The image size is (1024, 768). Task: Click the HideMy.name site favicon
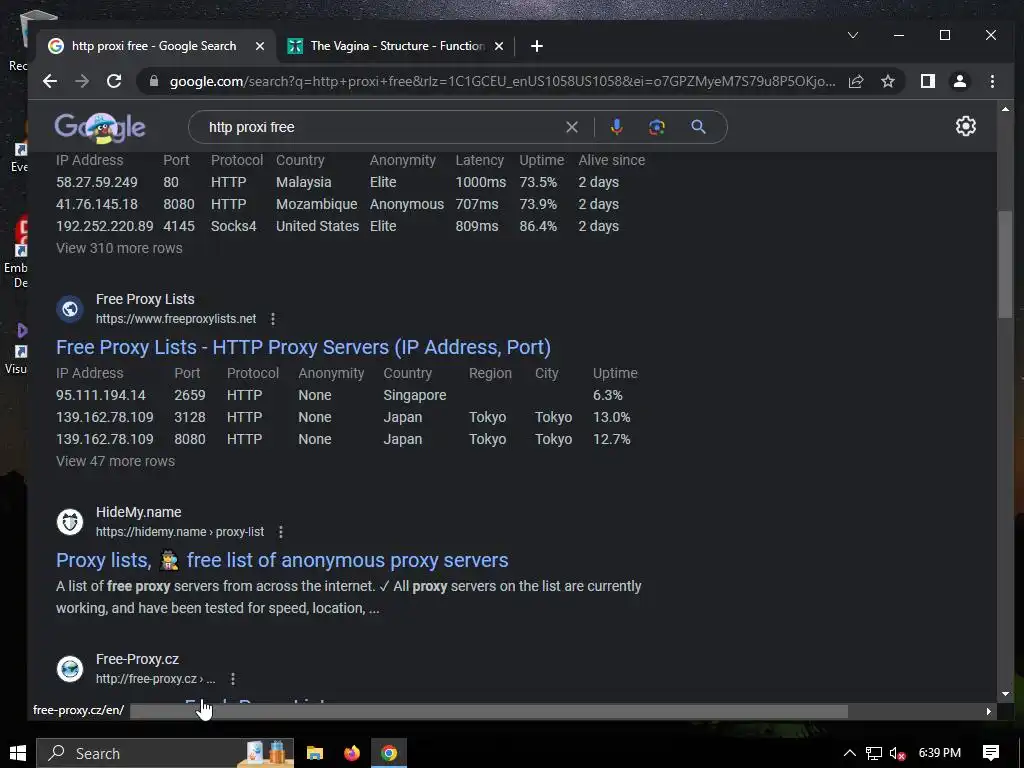pos(70,521)
